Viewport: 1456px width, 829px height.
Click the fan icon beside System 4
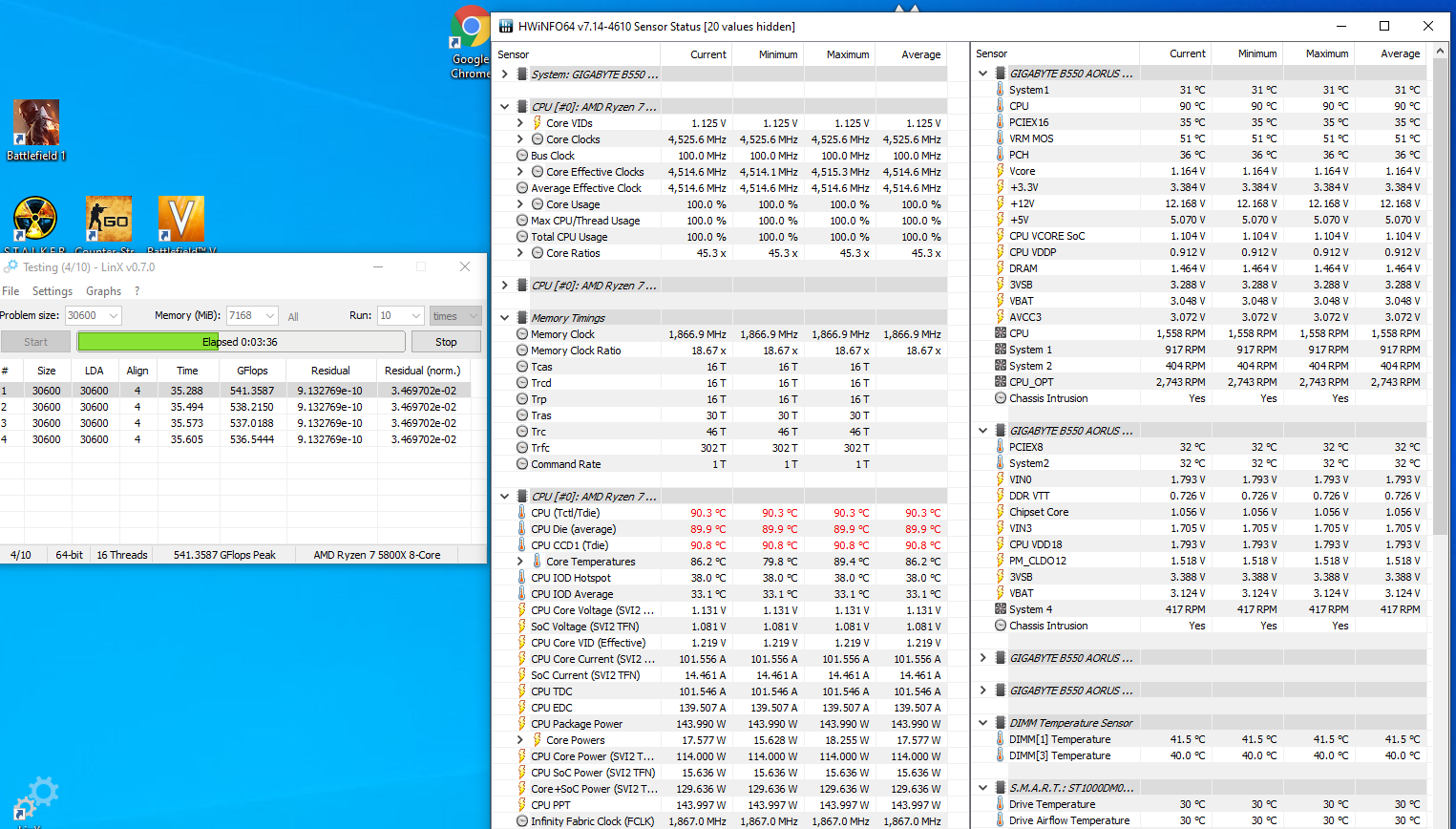[x=1000, y=609]
